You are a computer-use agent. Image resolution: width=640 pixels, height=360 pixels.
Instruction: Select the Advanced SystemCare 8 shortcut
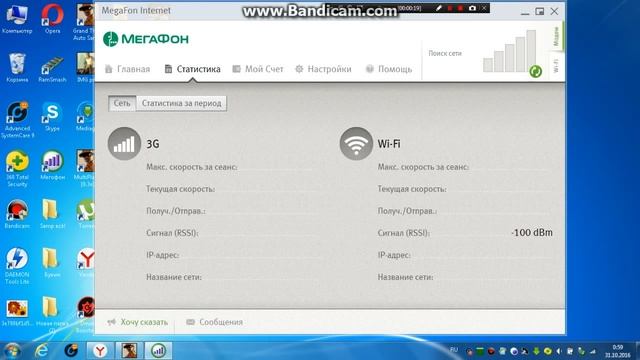(x=17, y=120)
